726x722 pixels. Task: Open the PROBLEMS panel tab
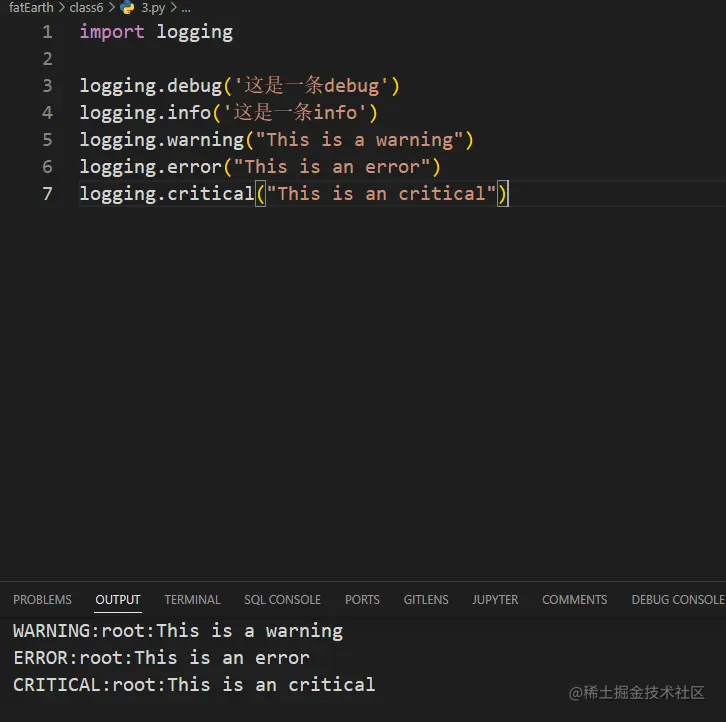42,599
